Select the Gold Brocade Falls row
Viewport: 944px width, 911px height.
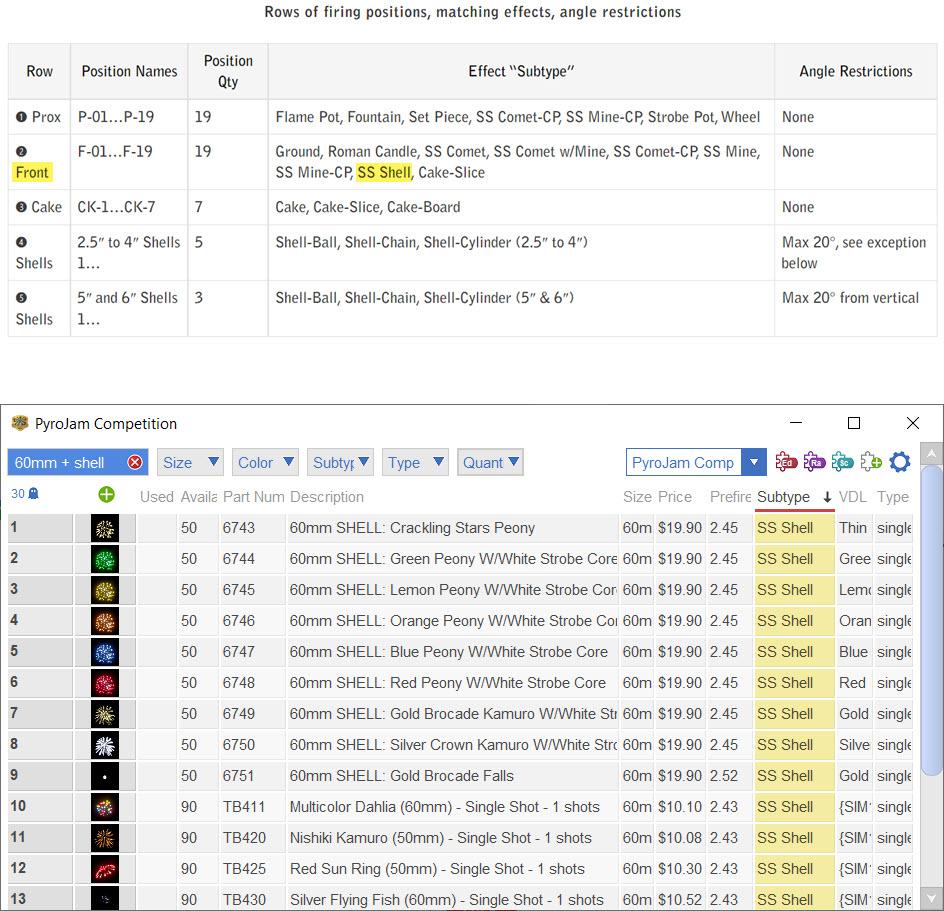[x=401, y=776]
